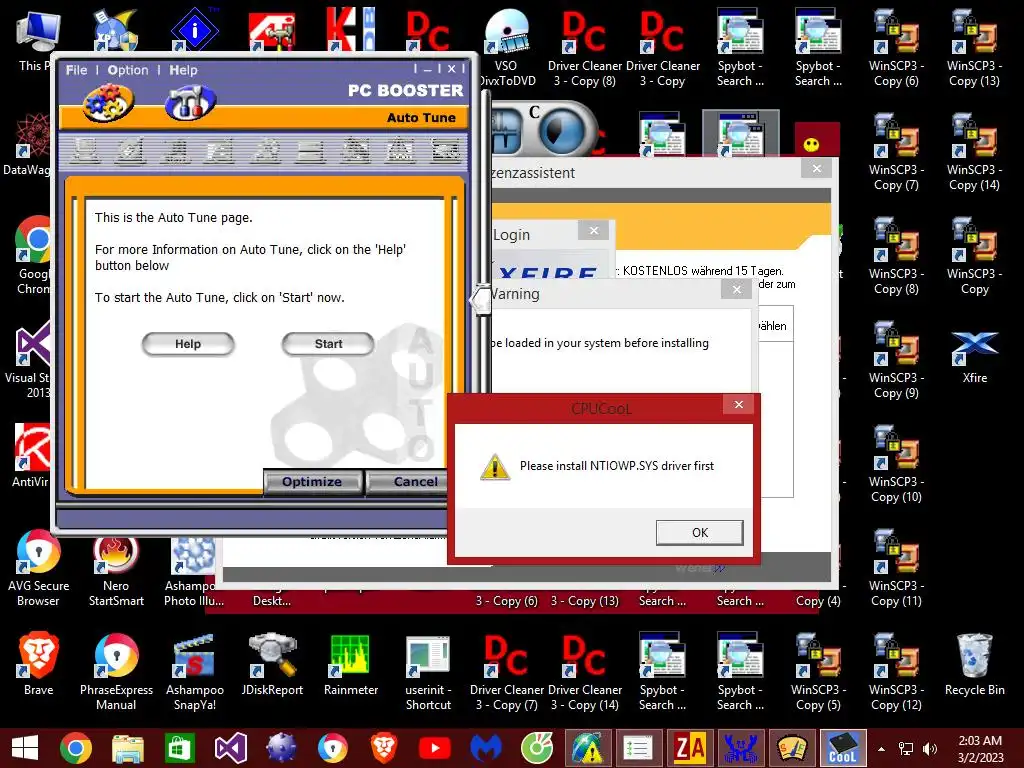Open WinSCP3 - Copy (6) desktop shortcut
This screenshot has height=768, width=1024.
coord(896,48)
